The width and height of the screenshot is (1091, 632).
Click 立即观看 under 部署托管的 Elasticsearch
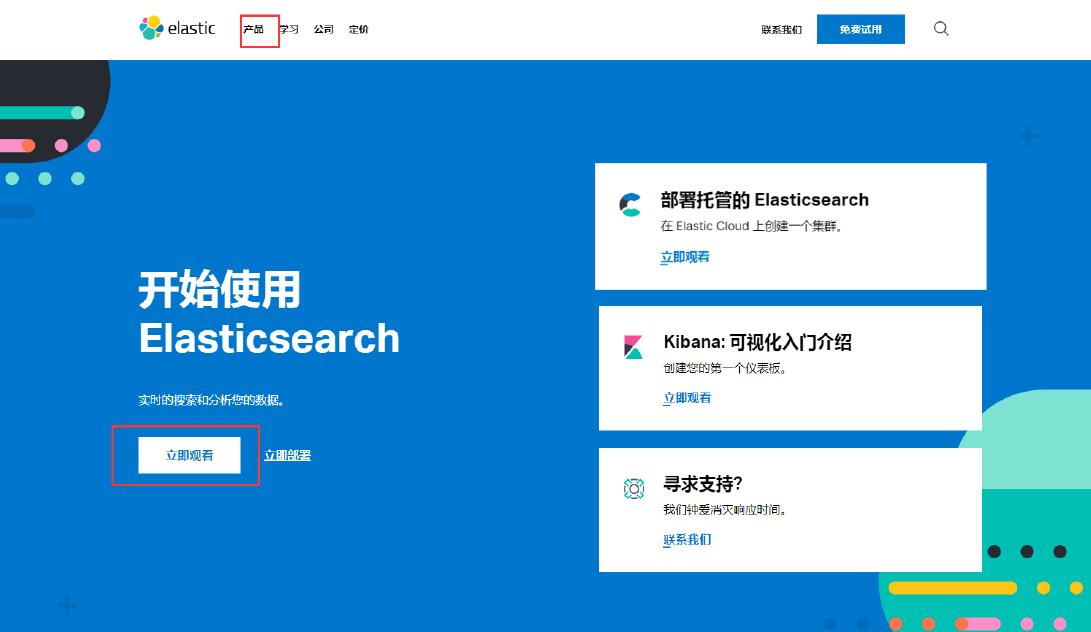pos(685,257)
